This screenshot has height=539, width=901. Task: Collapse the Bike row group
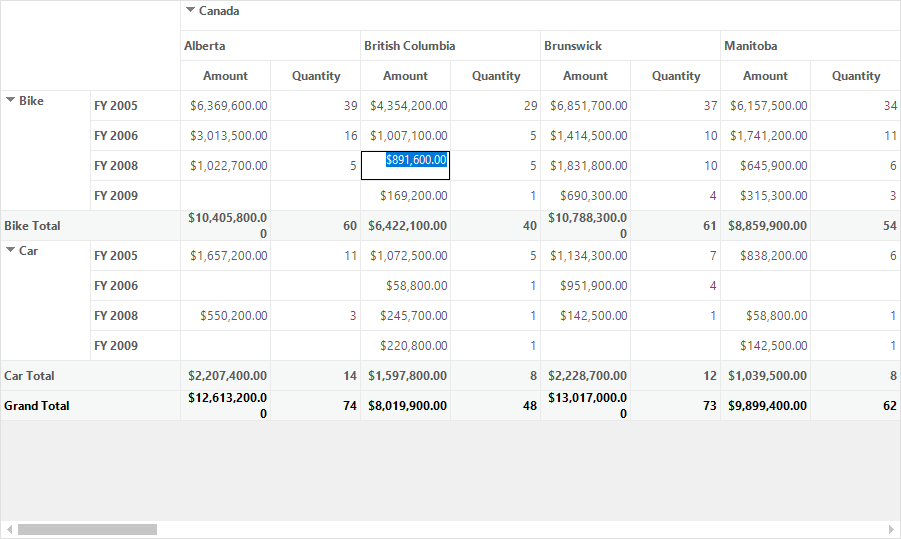[10, 100]
